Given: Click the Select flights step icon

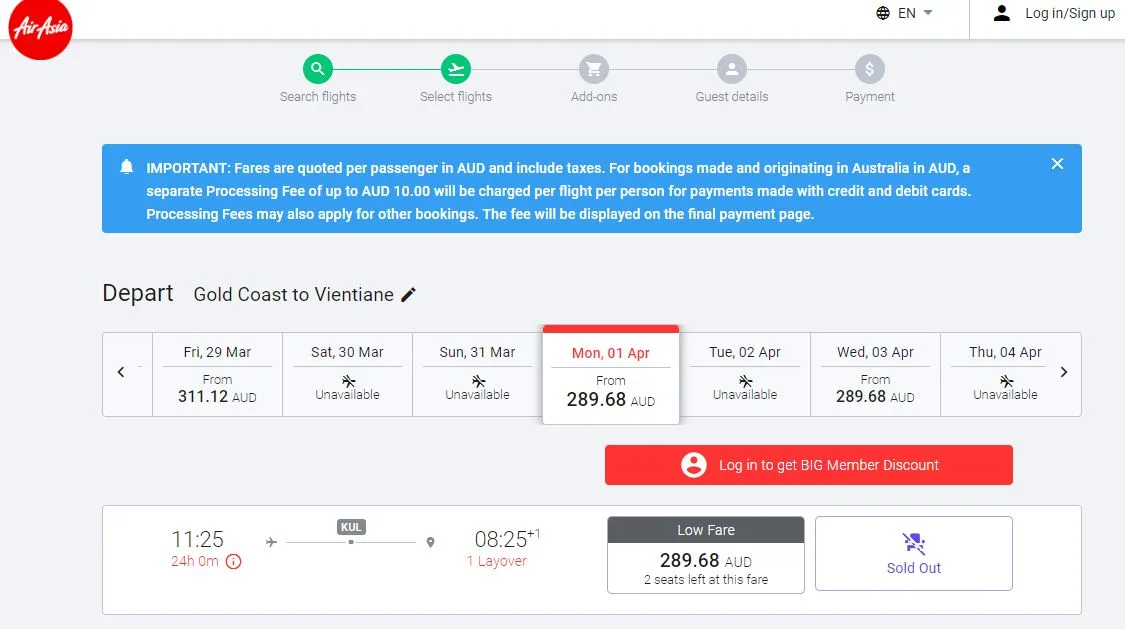Looking at the screenshot, I should coord(456,69).
